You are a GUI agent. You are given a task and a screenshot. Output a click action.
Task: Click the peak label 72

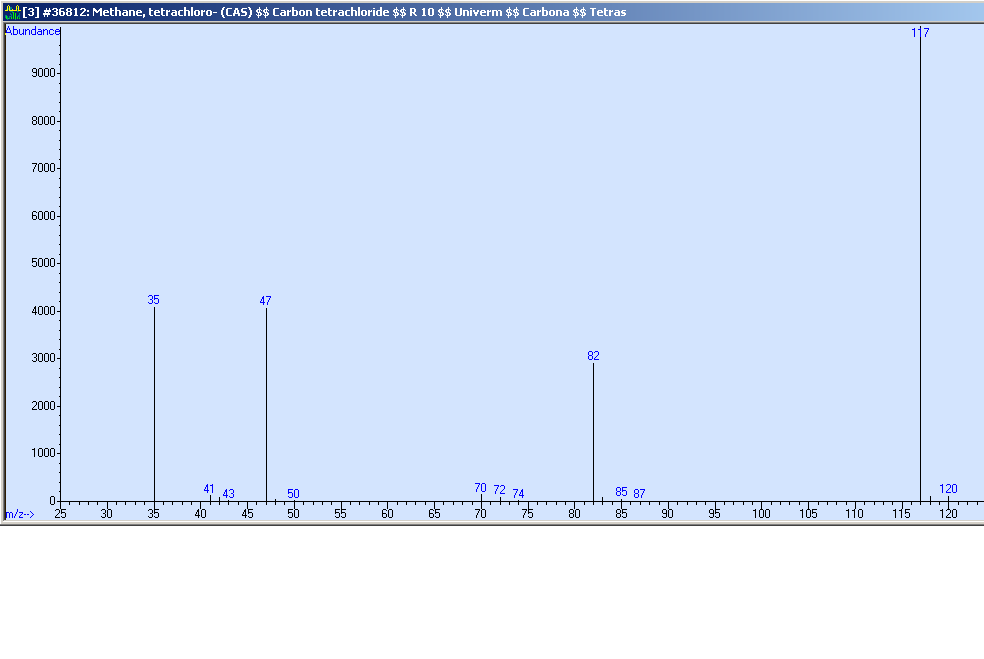click(x=500, y=490)
